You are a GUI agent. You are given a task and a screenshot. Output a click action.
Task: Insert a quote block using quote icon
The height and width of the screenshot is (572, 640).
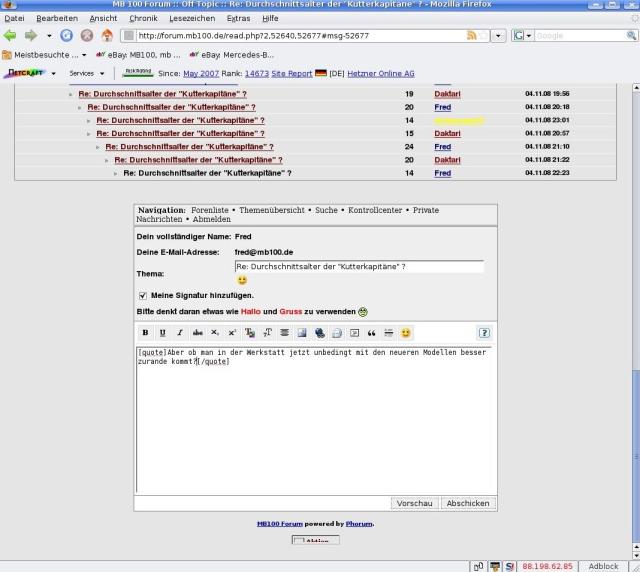[371, 333]
